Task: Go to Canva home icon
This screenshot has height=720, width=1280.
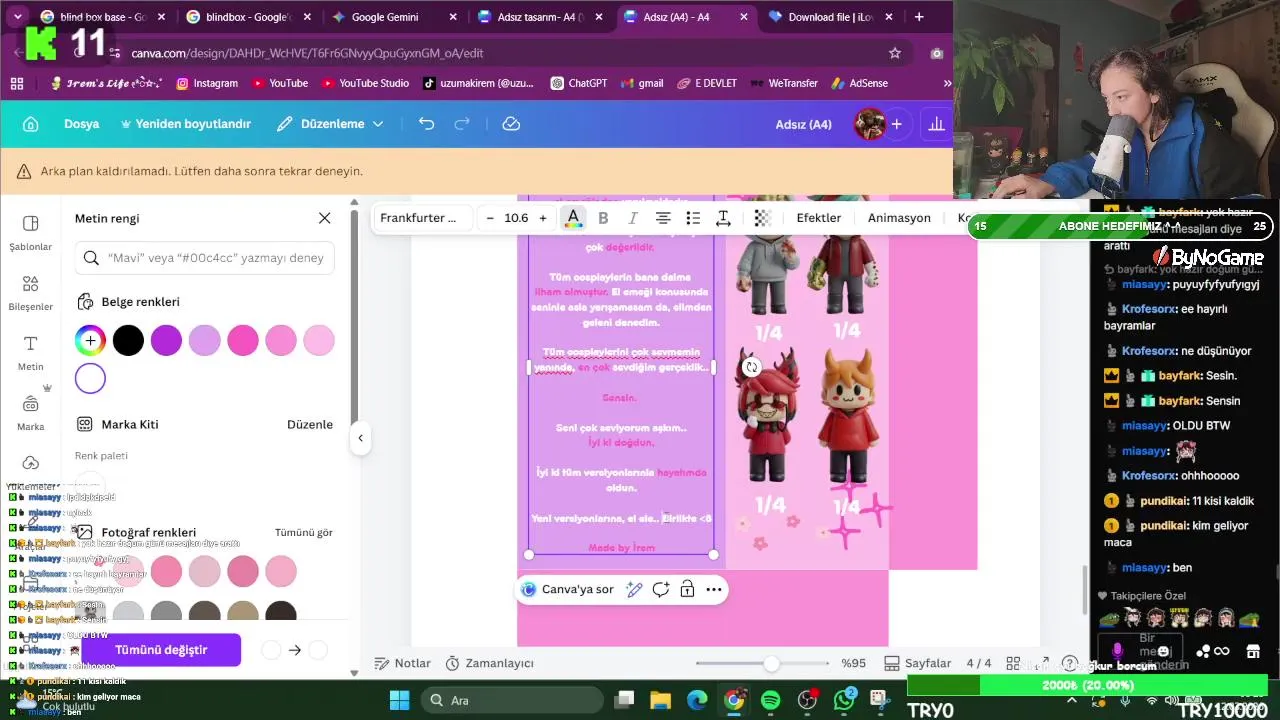Action: pos(30,124)
